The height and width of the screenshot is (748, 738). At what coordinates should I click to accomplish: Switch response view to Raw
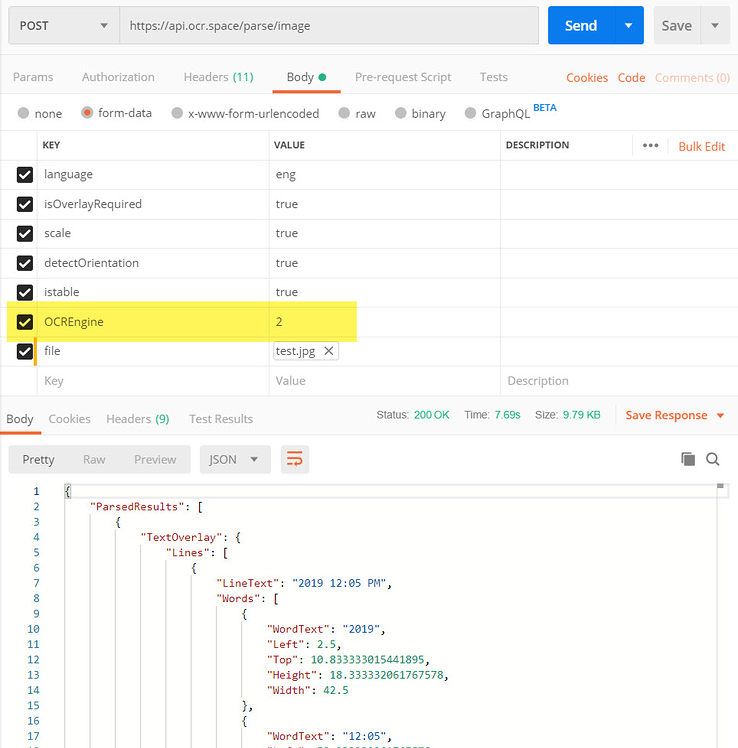pos(94,459)
